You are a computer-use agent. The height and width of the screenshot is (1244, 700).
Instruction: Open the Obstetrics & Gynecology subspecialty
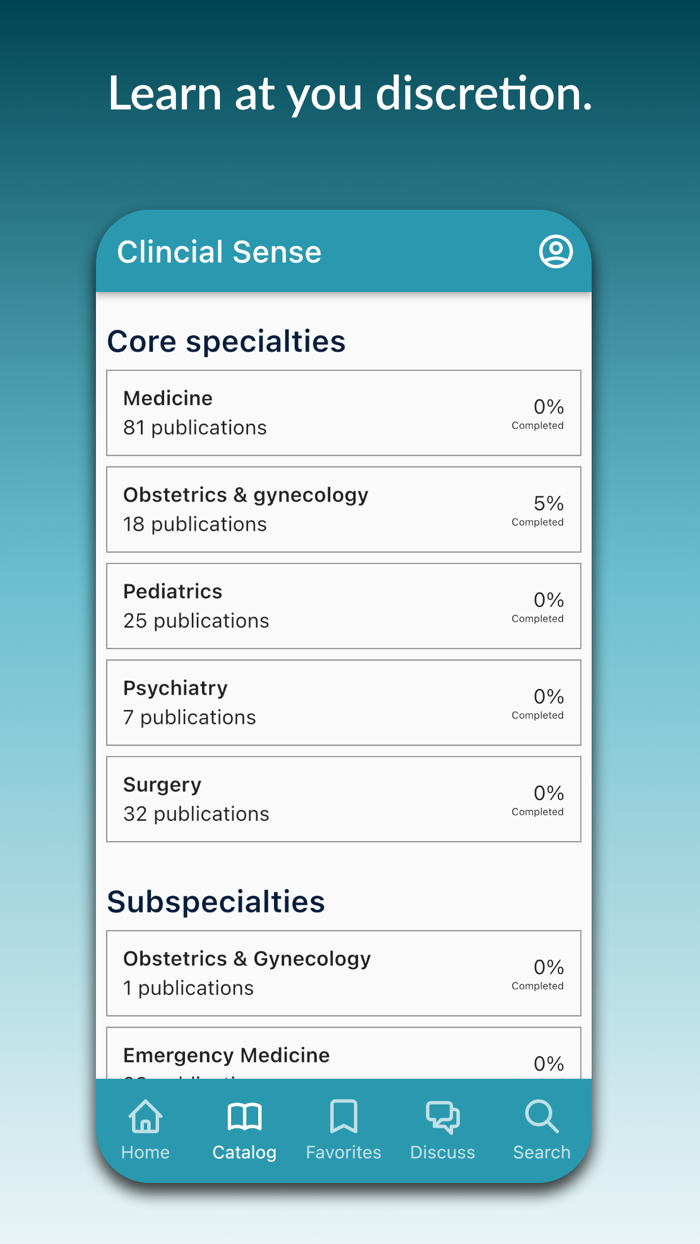[343, 972]
